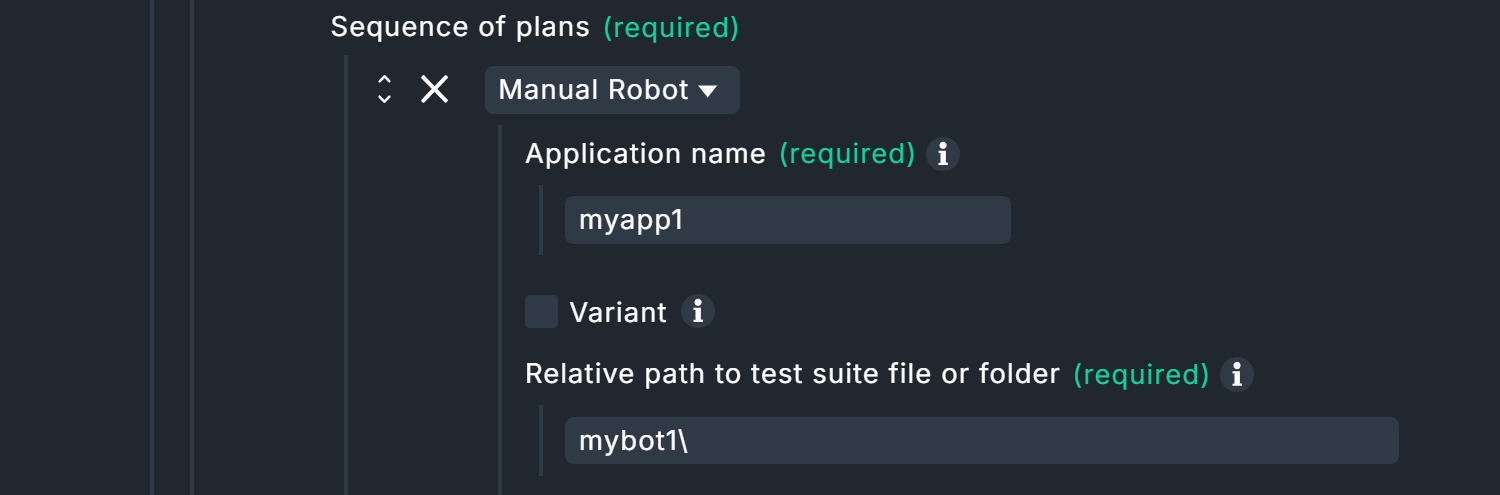Click the move-down arrow for Manual Robot plan
Image resolution: width=1500 pixels, height=495 pixels.
pyautogui.click(x=384, y=99)
